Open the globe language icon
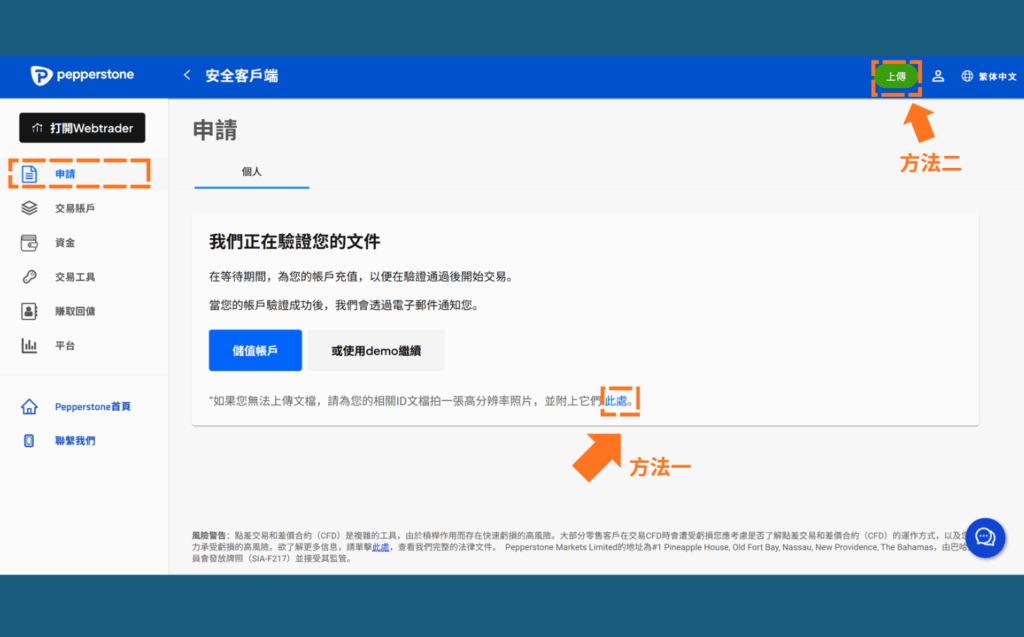The image size is (1024, 637). (x=967, y=76)
